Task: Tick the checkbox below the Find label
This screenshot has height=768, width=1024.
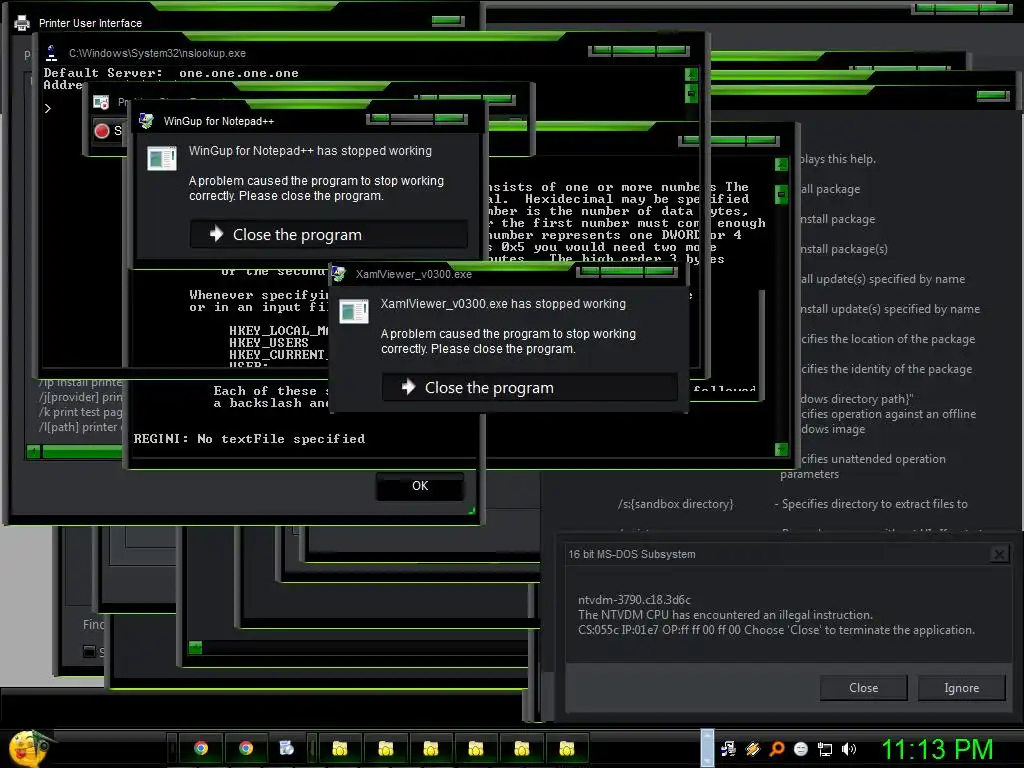Action: tap(89, 651)
